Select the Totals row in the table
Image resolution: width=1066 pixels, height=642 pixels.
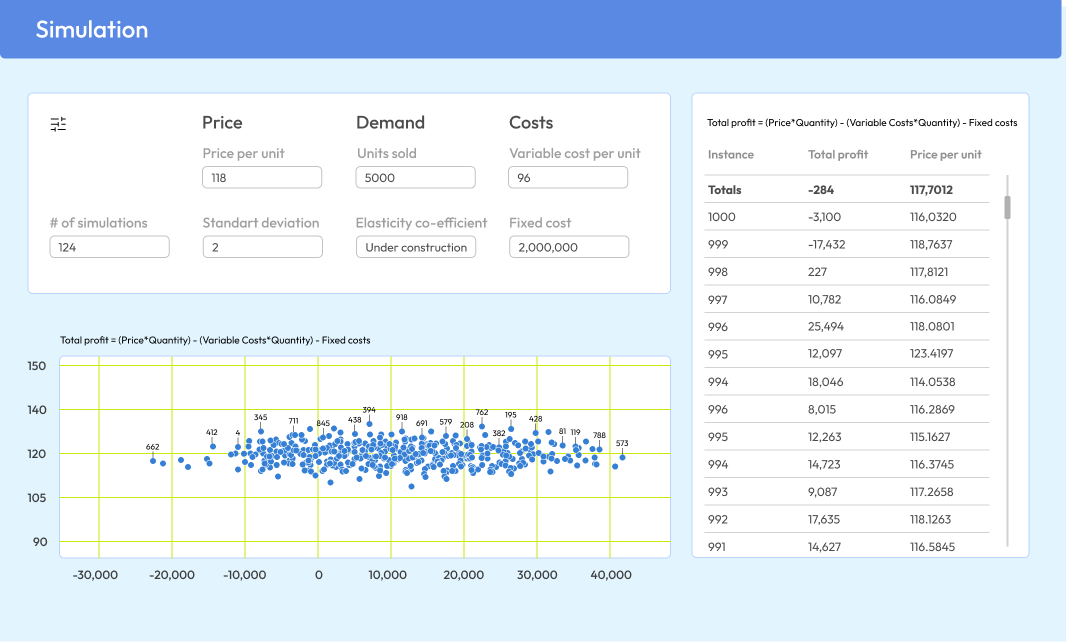click(847, 190)
